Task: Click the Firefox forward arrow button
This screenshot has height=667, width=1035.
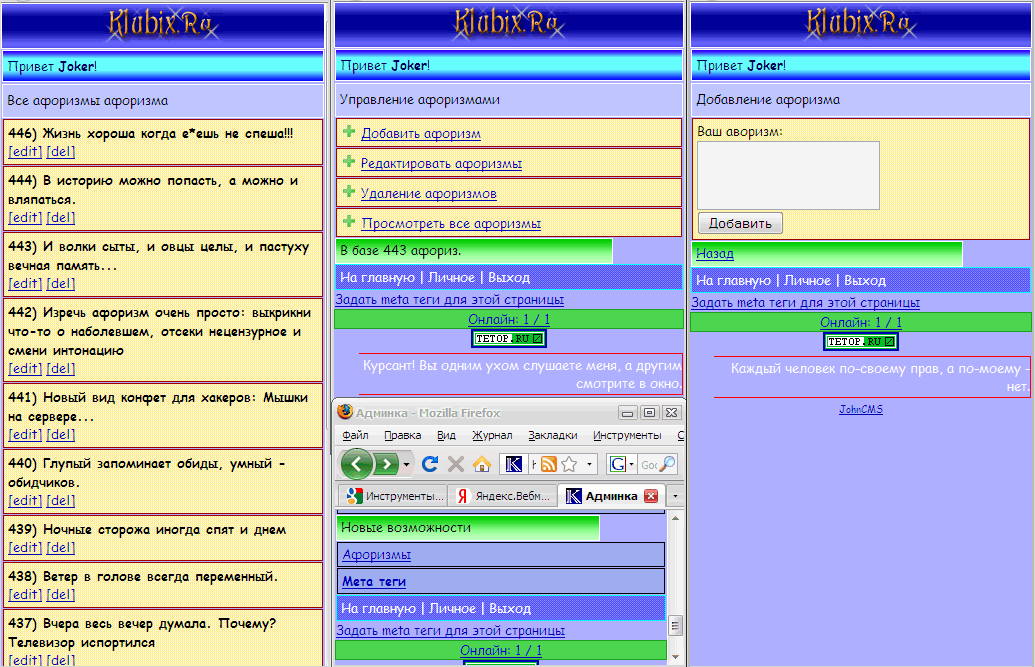Action: click(387, 464)
